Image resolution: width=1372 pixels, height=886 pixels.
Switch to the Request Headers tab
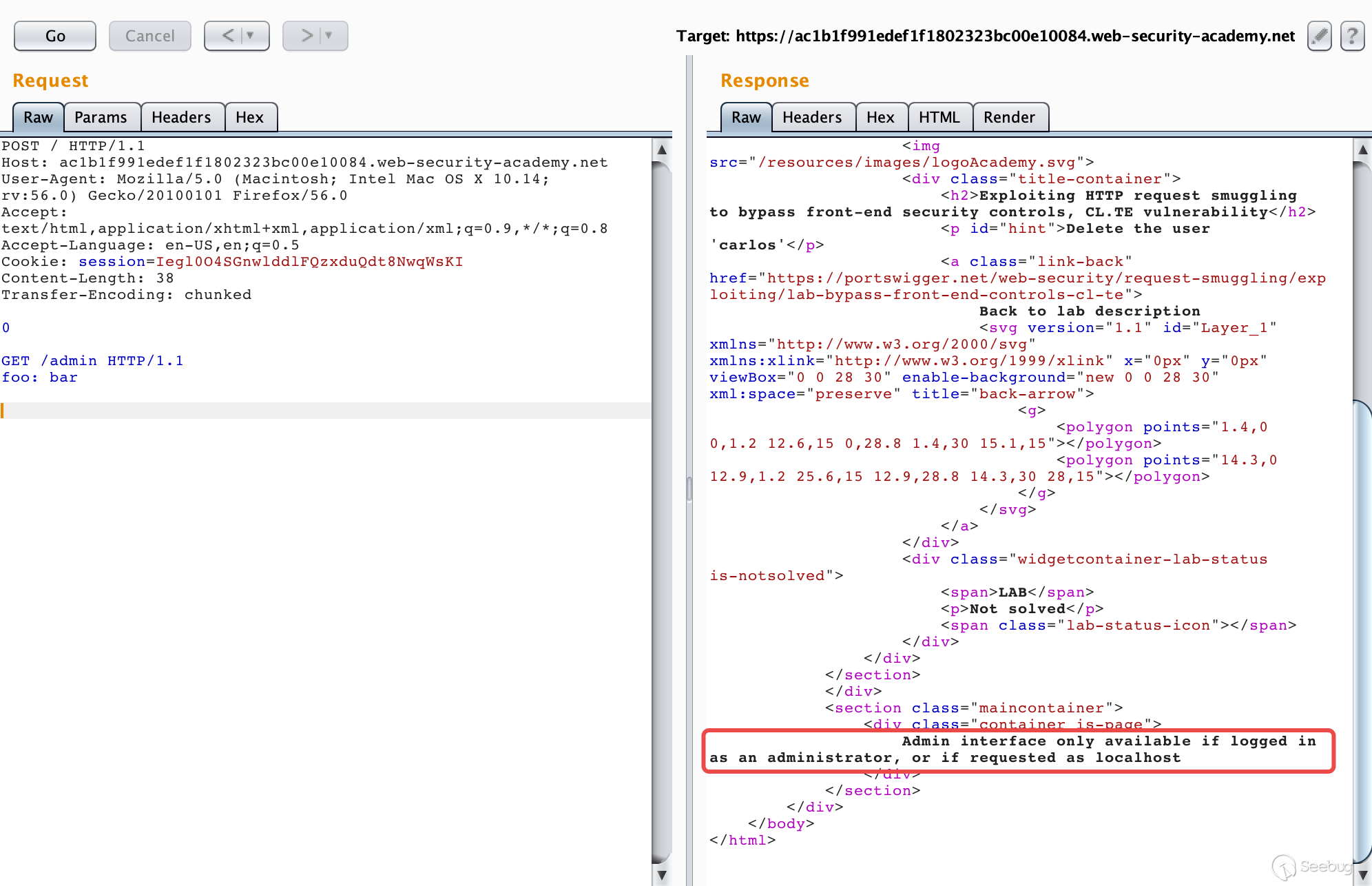[x=181, y=117]
